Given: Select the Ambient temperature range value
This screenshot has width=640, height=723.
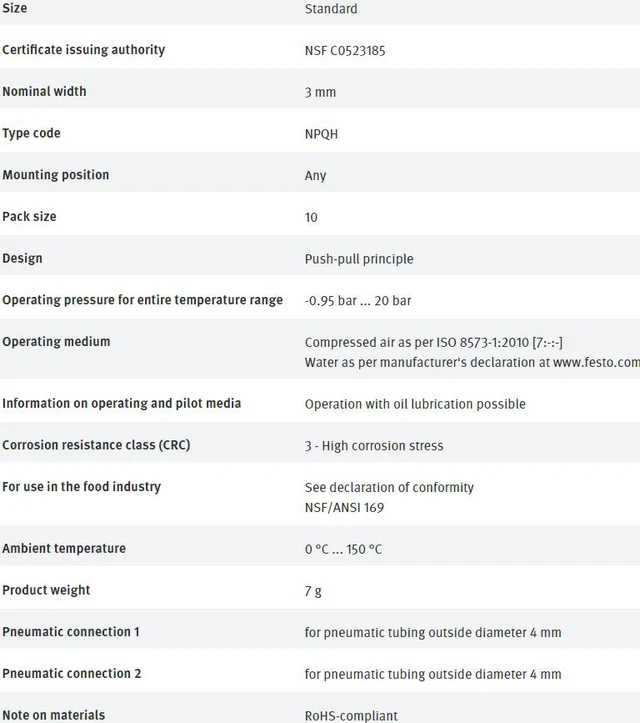Looking at the screenshot, I should click(x=344, y=549).
